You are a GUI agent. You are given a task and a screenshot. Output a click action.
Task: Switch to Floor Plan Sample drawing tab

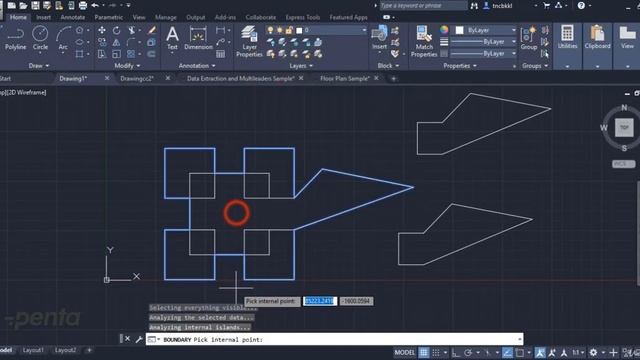[345, 78]
